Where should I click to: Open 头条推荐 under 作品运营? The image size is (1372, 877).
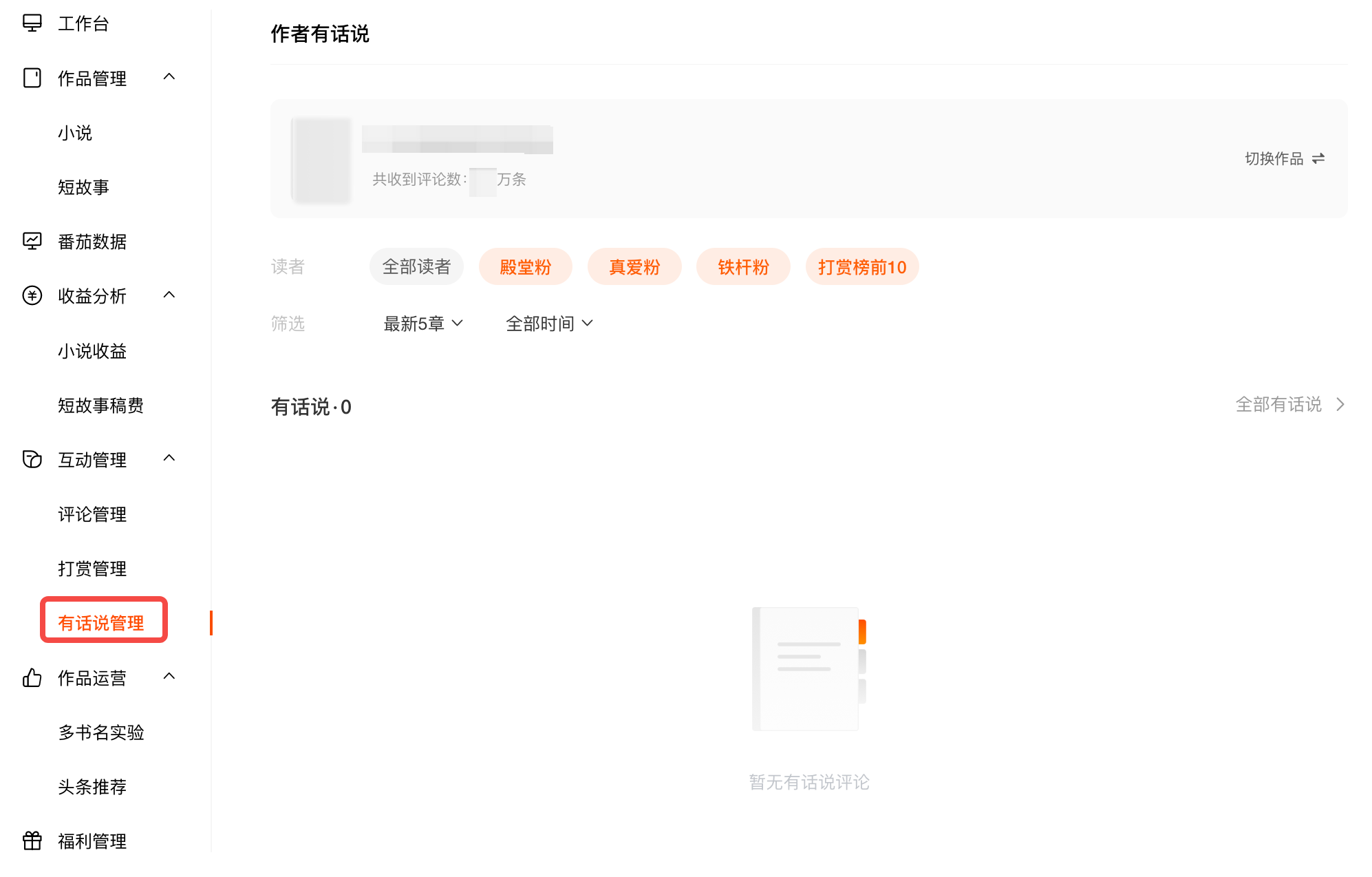coord(92,786)
